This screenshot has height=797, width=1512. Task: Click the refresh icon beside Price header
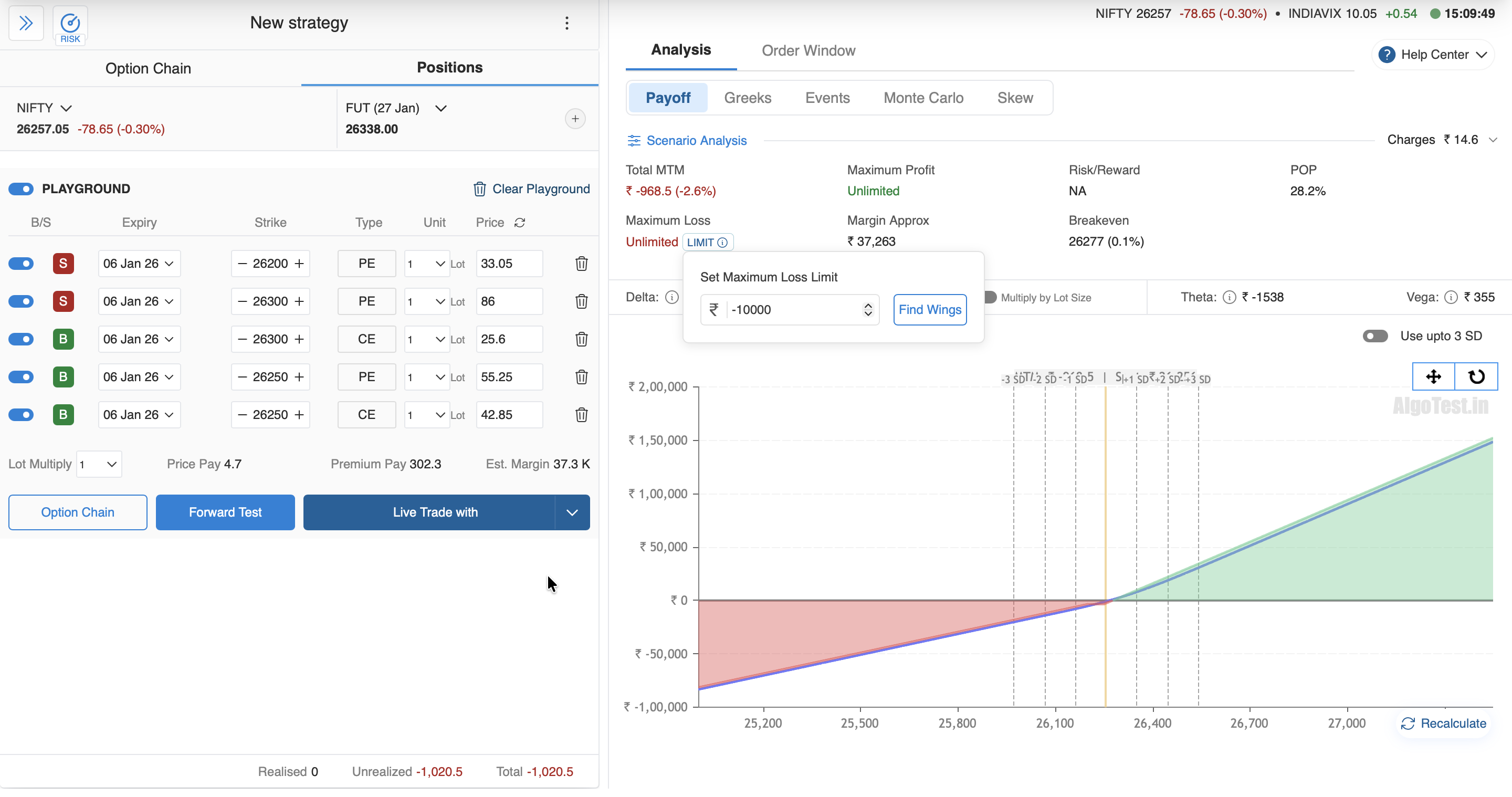(519, 223)
